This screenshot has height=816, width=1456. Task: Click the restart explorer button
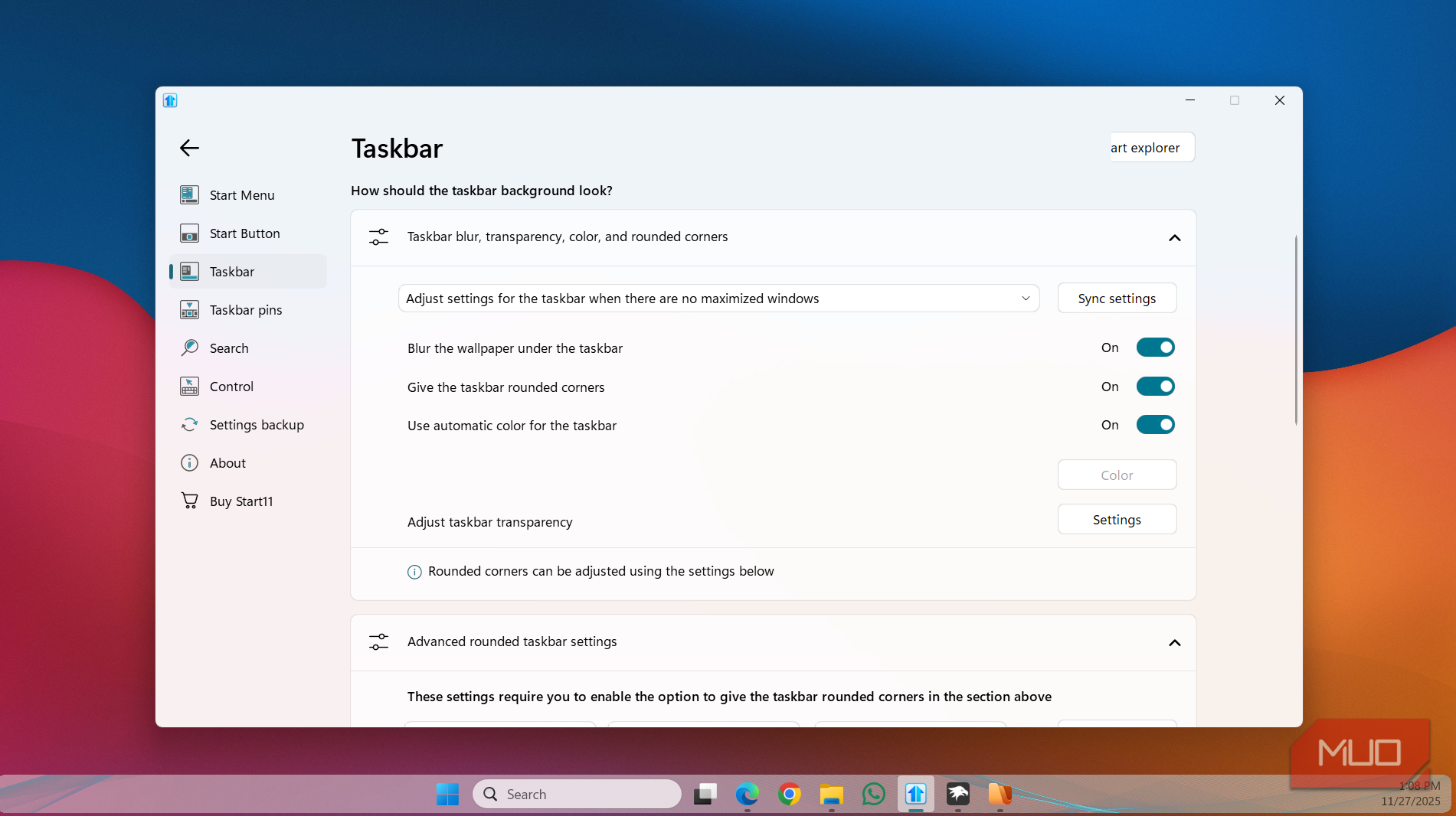[1153, 148]
